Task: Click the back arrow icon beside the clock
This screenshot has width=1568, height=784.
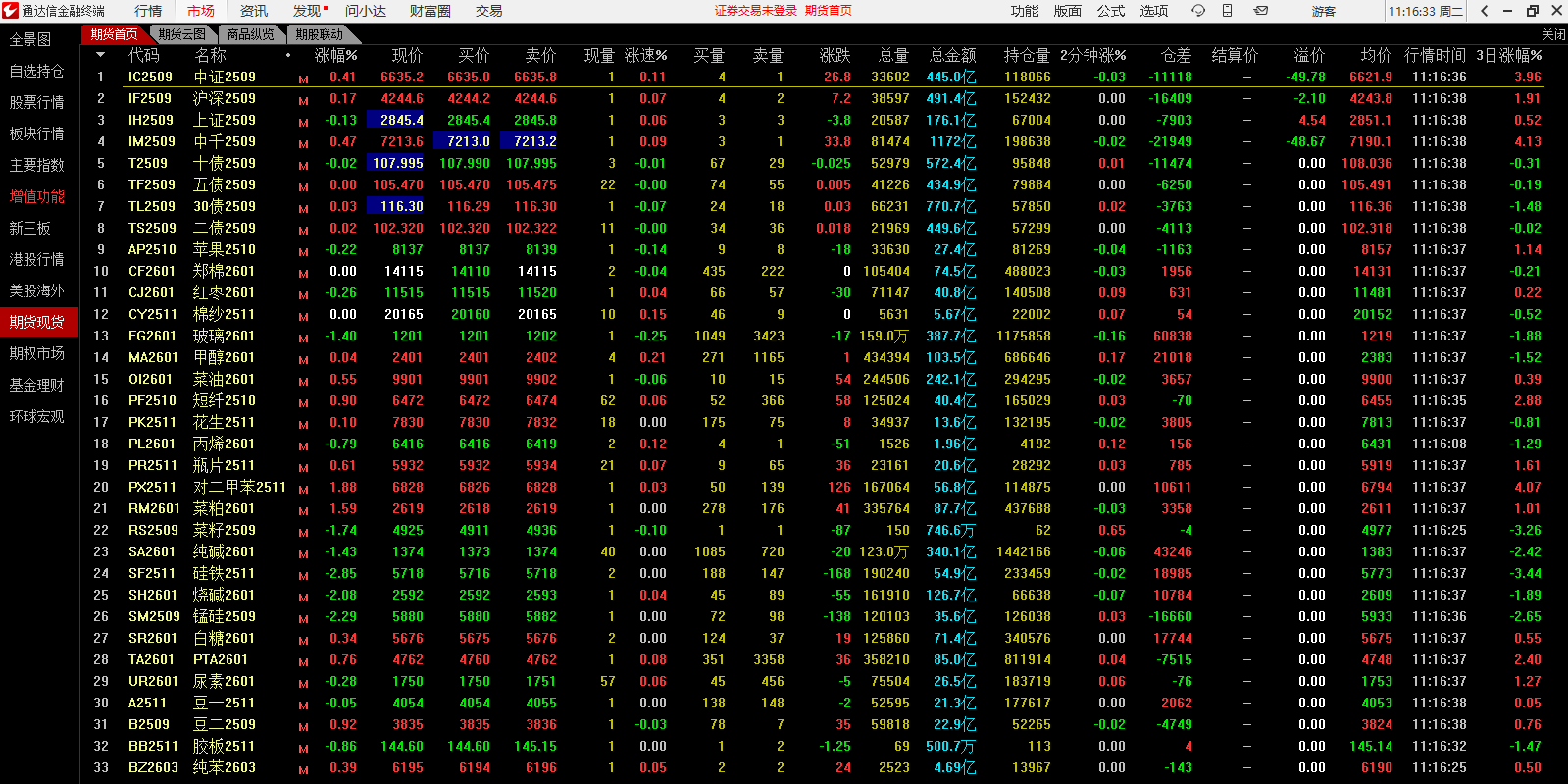Action: [1485, 11]
